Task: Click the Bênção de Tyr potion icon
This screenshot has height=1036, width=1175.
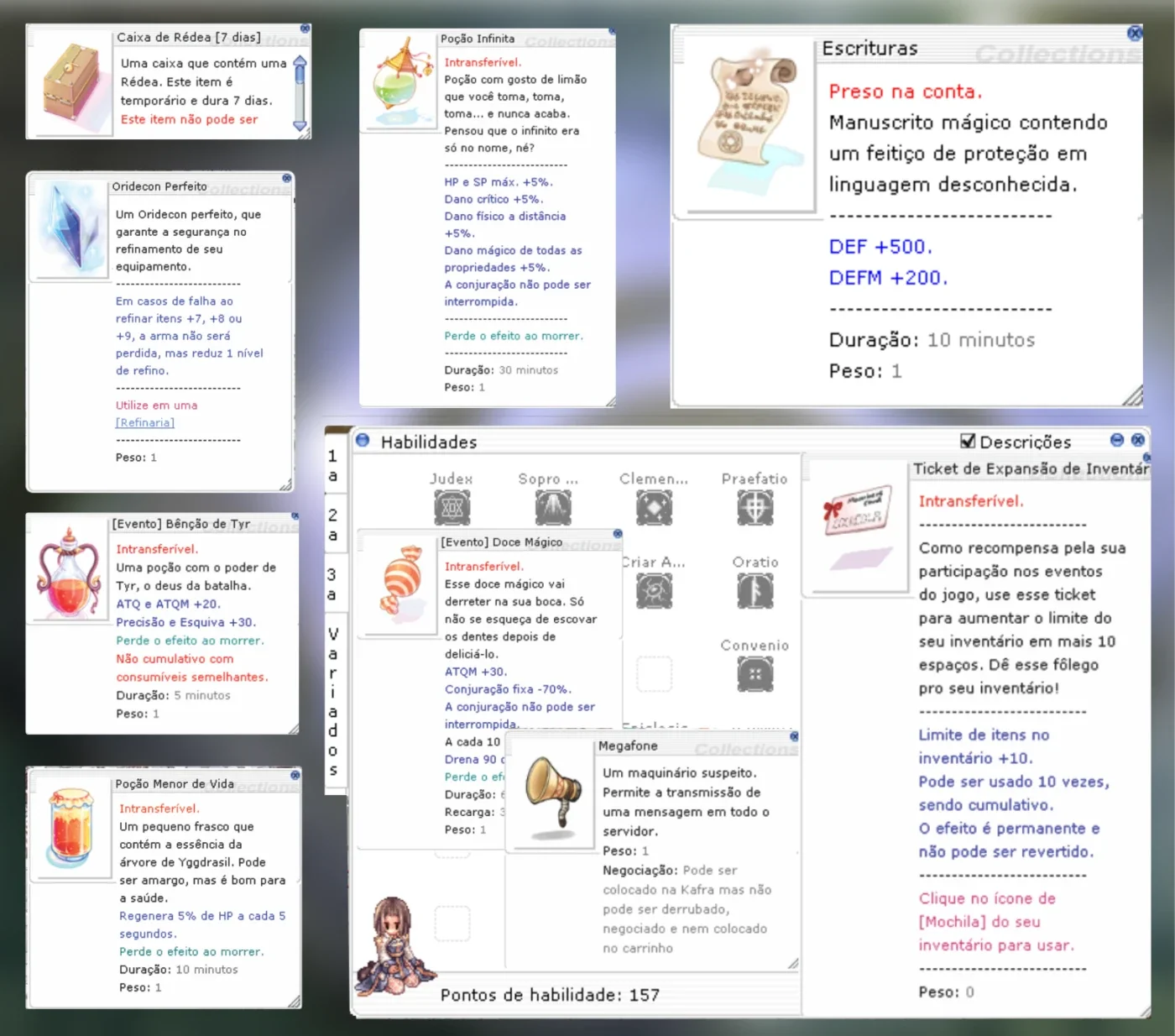Action: (x=69, y=573)
